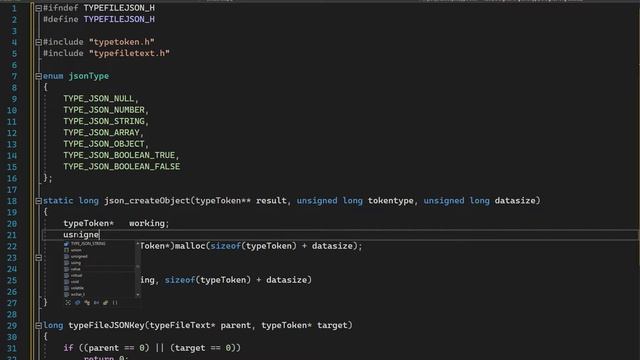Click line number 16 in the gutter
This screenshot has width=640, height=360.
pyautogui.click(x=11, y=178)
